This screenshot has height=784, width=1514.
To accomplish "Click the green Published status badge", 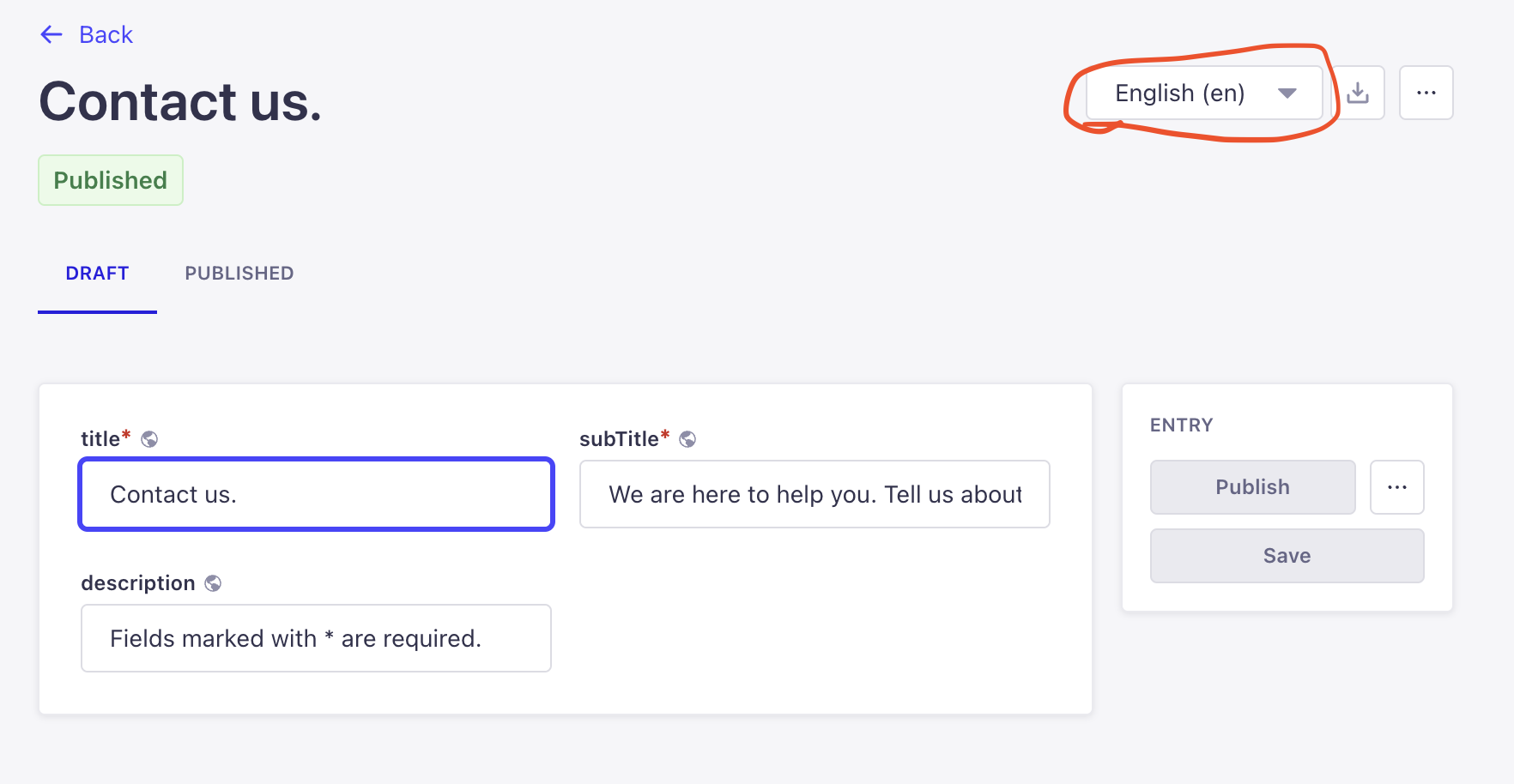I will [x=110, y=180].
